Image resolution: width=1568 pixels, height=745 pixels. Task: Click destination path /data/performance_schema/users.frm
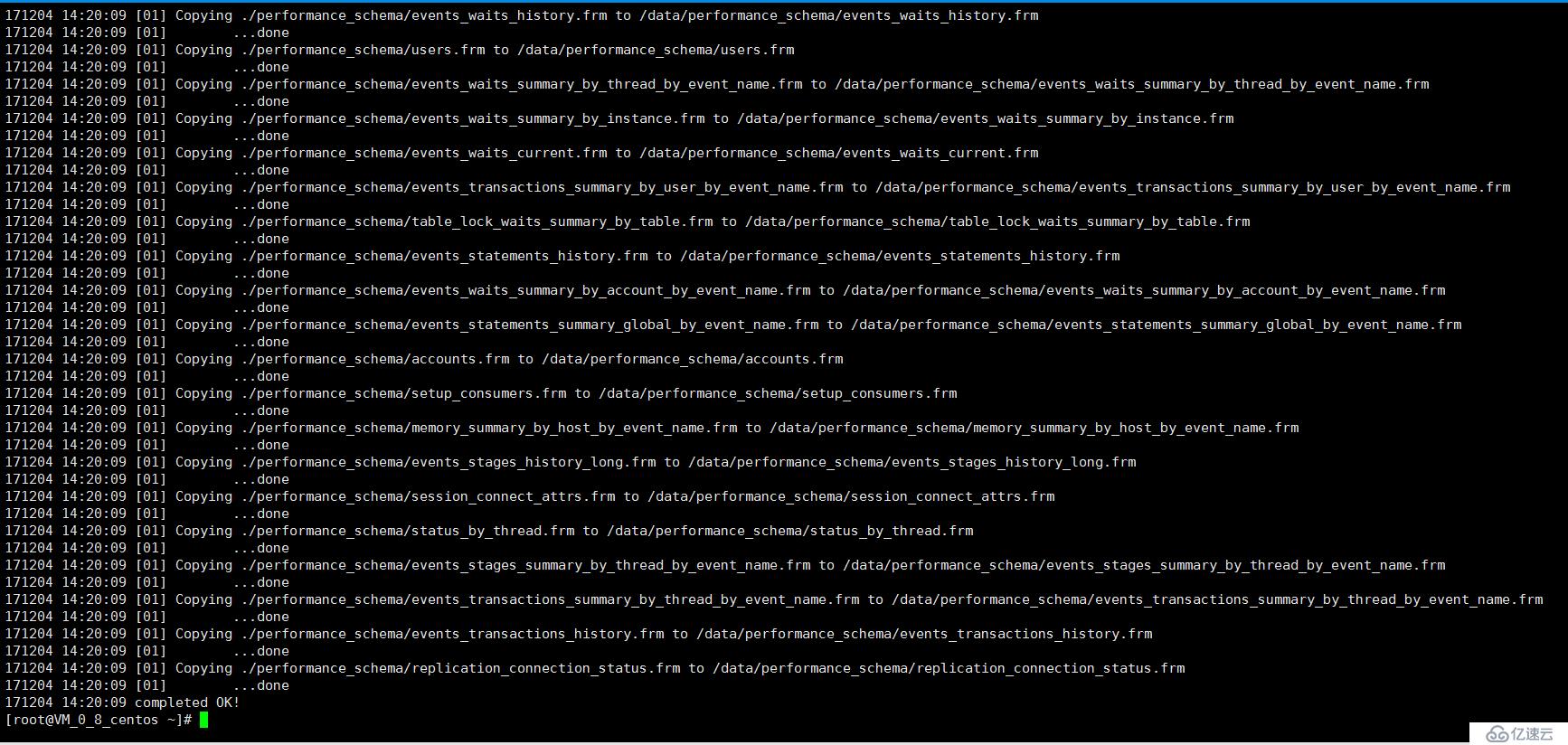pos(656,50)
